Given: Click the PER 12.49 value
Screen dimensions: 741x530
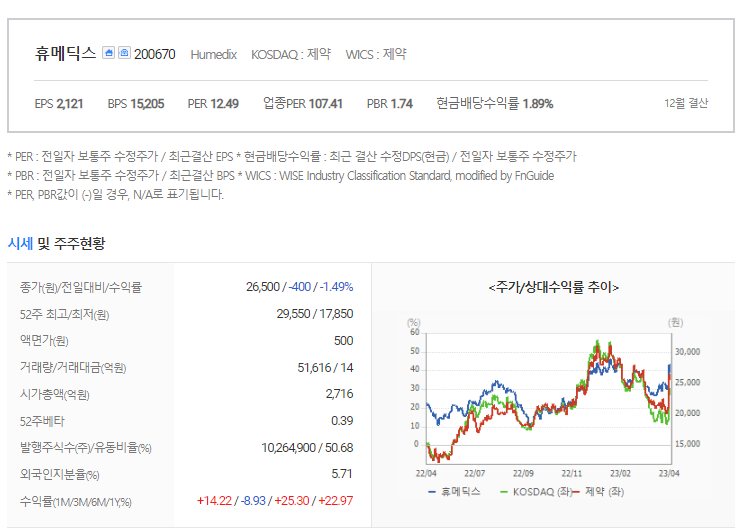Looking at the screenshot, I should (x=213, y=103).
